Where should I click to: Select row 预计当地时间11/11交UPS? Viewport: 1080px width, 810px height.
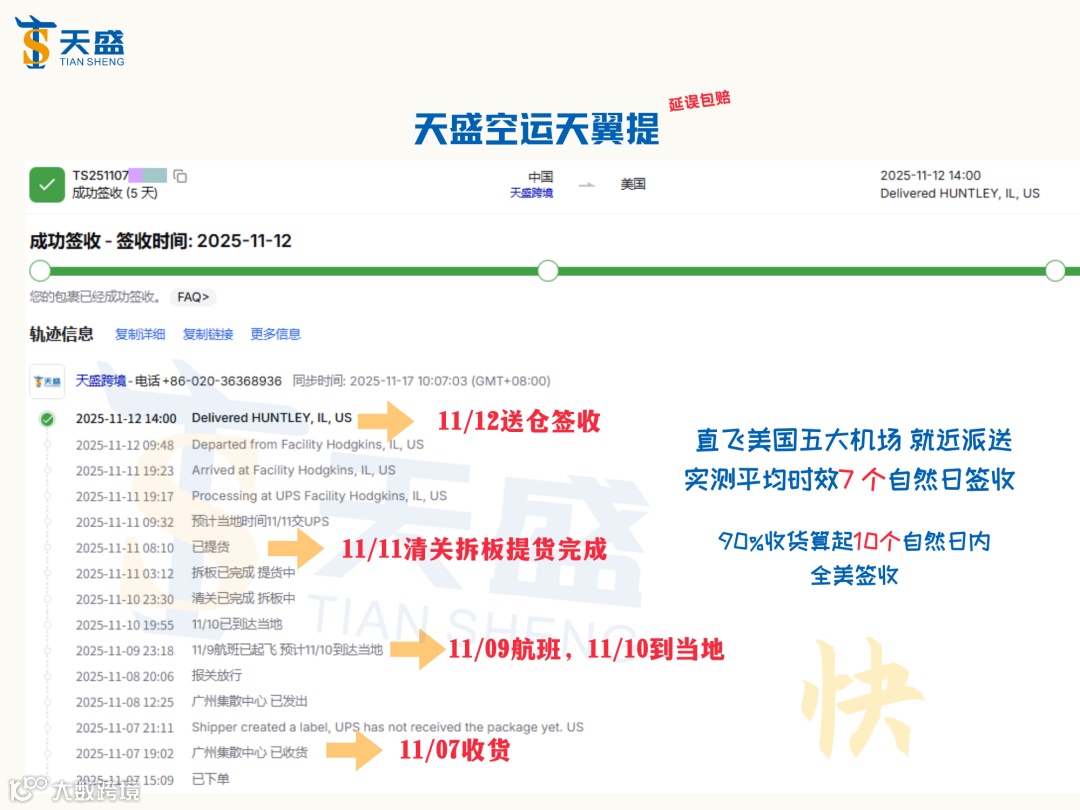[x=202, y=521]
